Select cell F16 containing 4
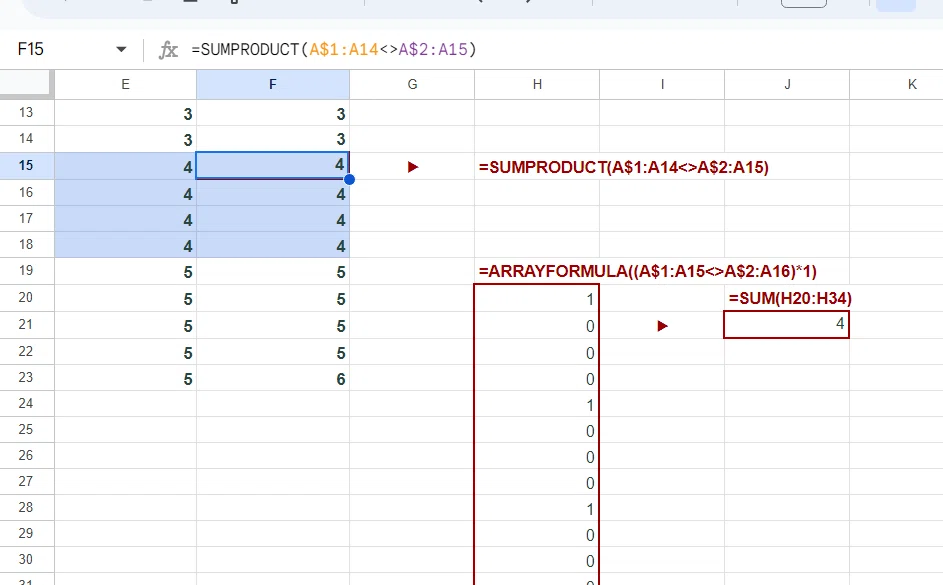Viewport: 943px width, 585px height. coord(272,192)
